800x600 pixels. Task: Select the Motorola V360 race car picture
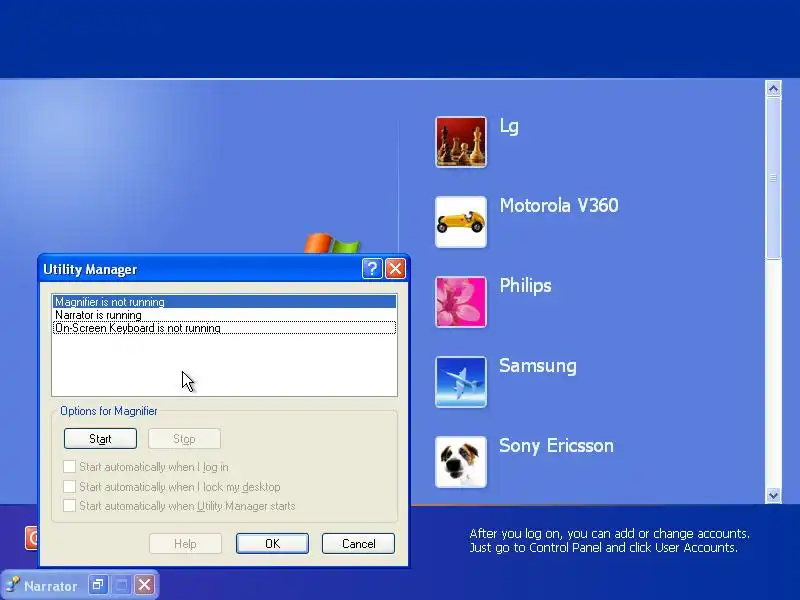click(461, 222)
